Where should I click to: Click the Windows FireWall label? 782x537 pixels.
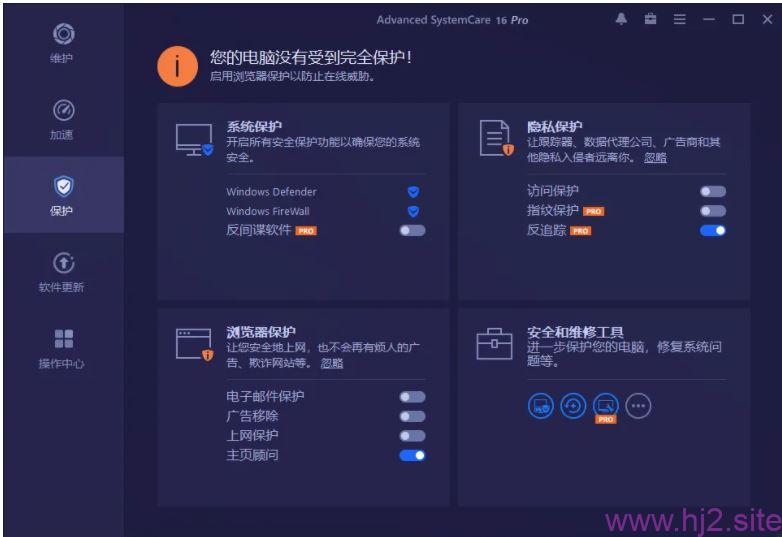pos(268,211)
